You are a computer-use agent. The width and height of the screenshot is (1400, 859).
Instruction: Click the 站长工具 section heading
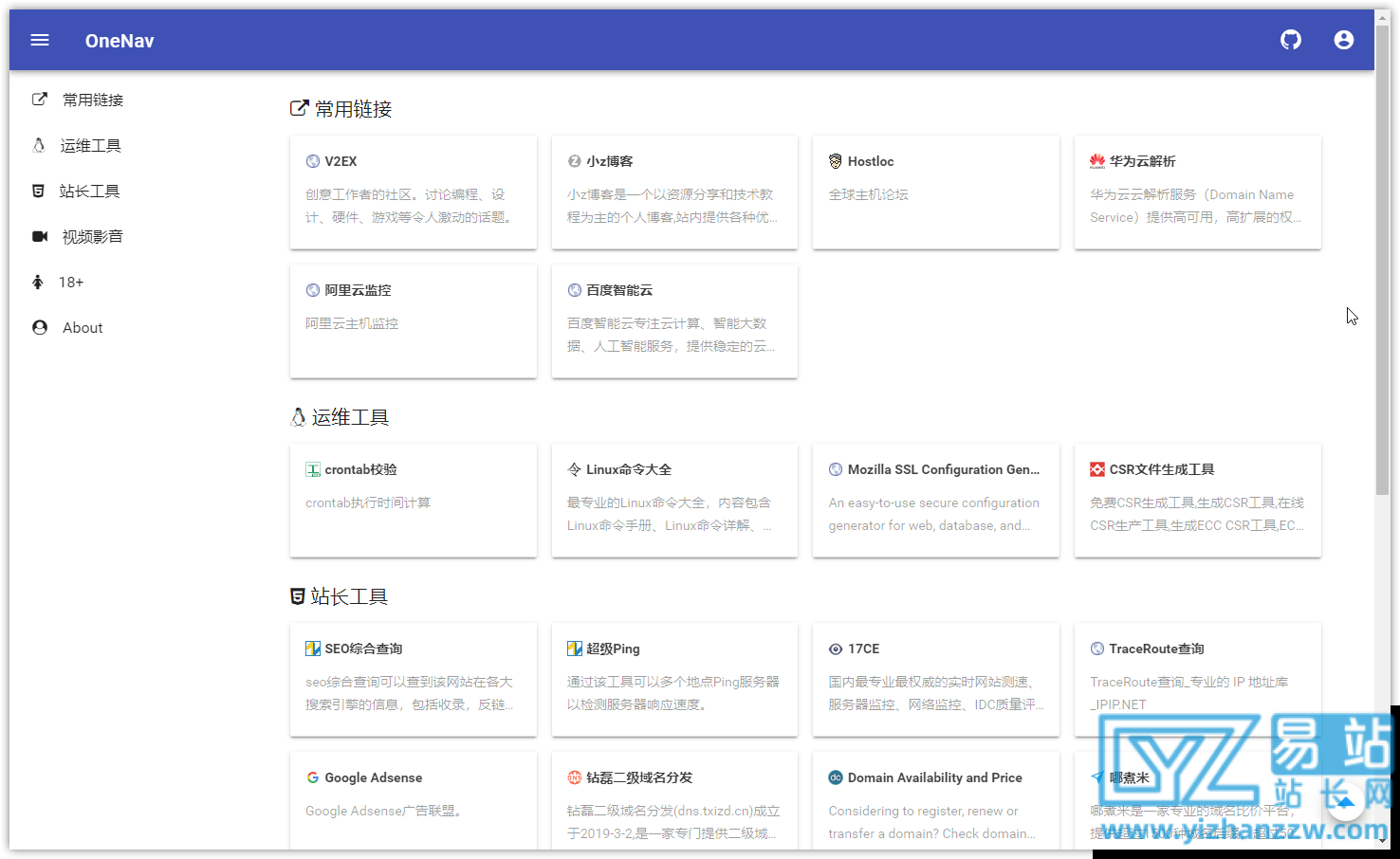coord(340,596)
